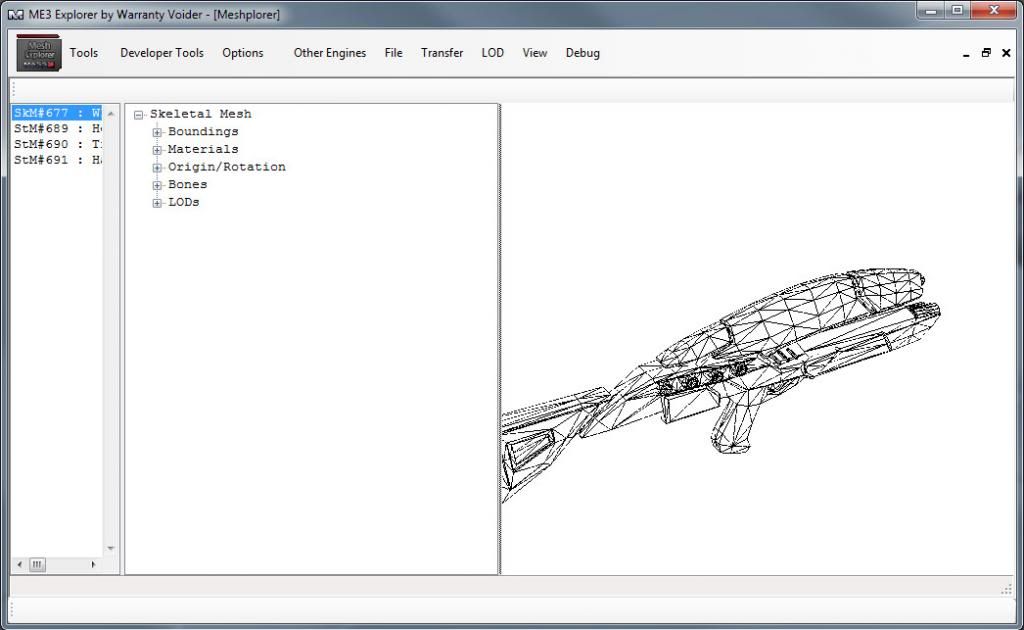
Task: Minimize the ME3 Explorer main window
Action: pos(931,10)
